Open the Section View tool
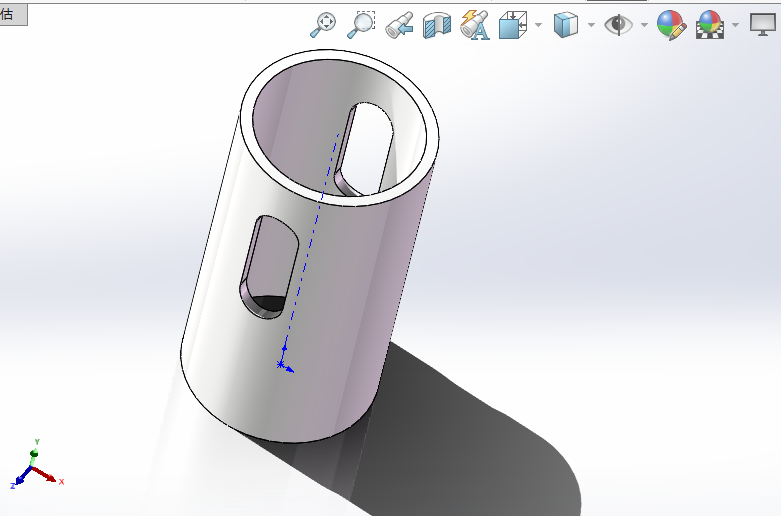This screenshot has height=516, width=781. pos(437,25)
